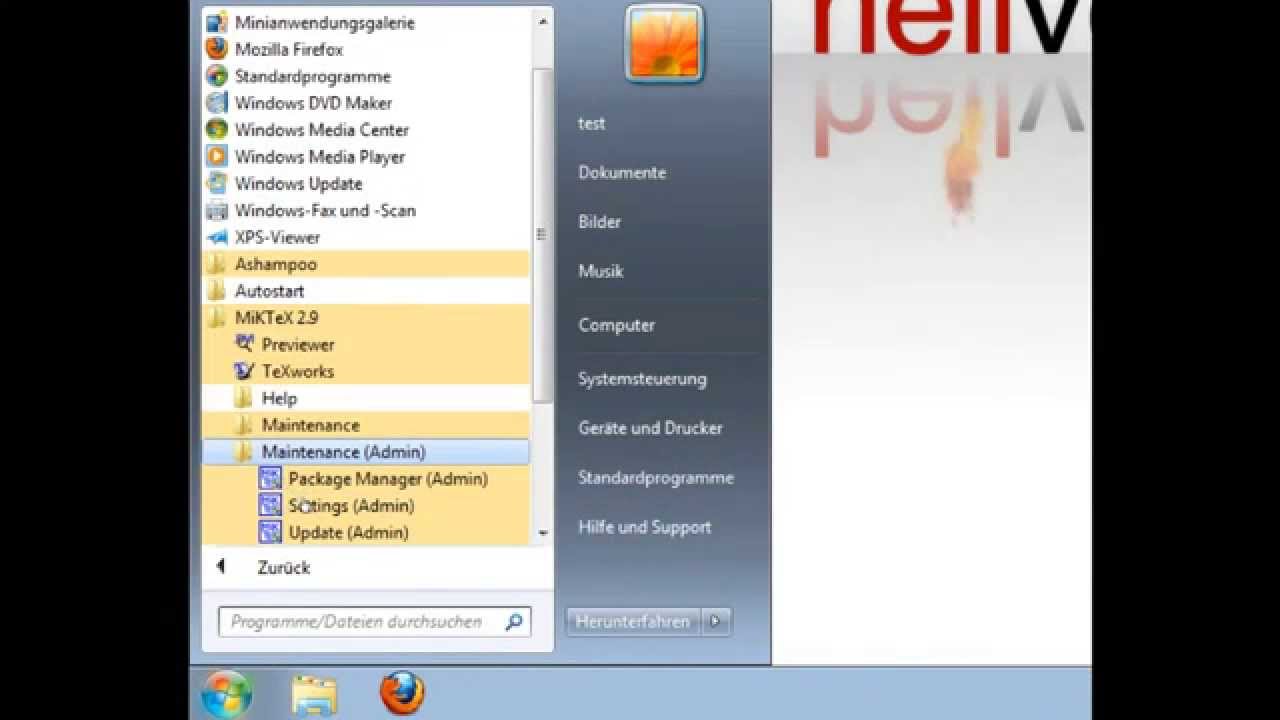Open Windows Media Center icon
Image resolution: width=1280 pixels, height=720 pixels.
tap(217, 130)
